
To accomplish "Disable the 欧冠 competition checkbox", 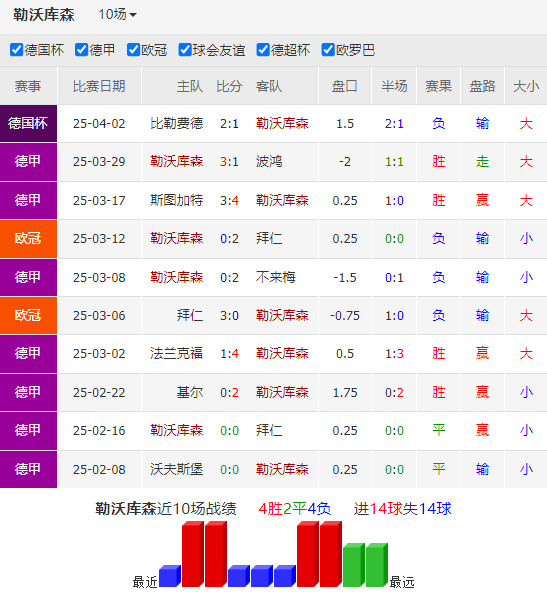I will click(134, 50).
